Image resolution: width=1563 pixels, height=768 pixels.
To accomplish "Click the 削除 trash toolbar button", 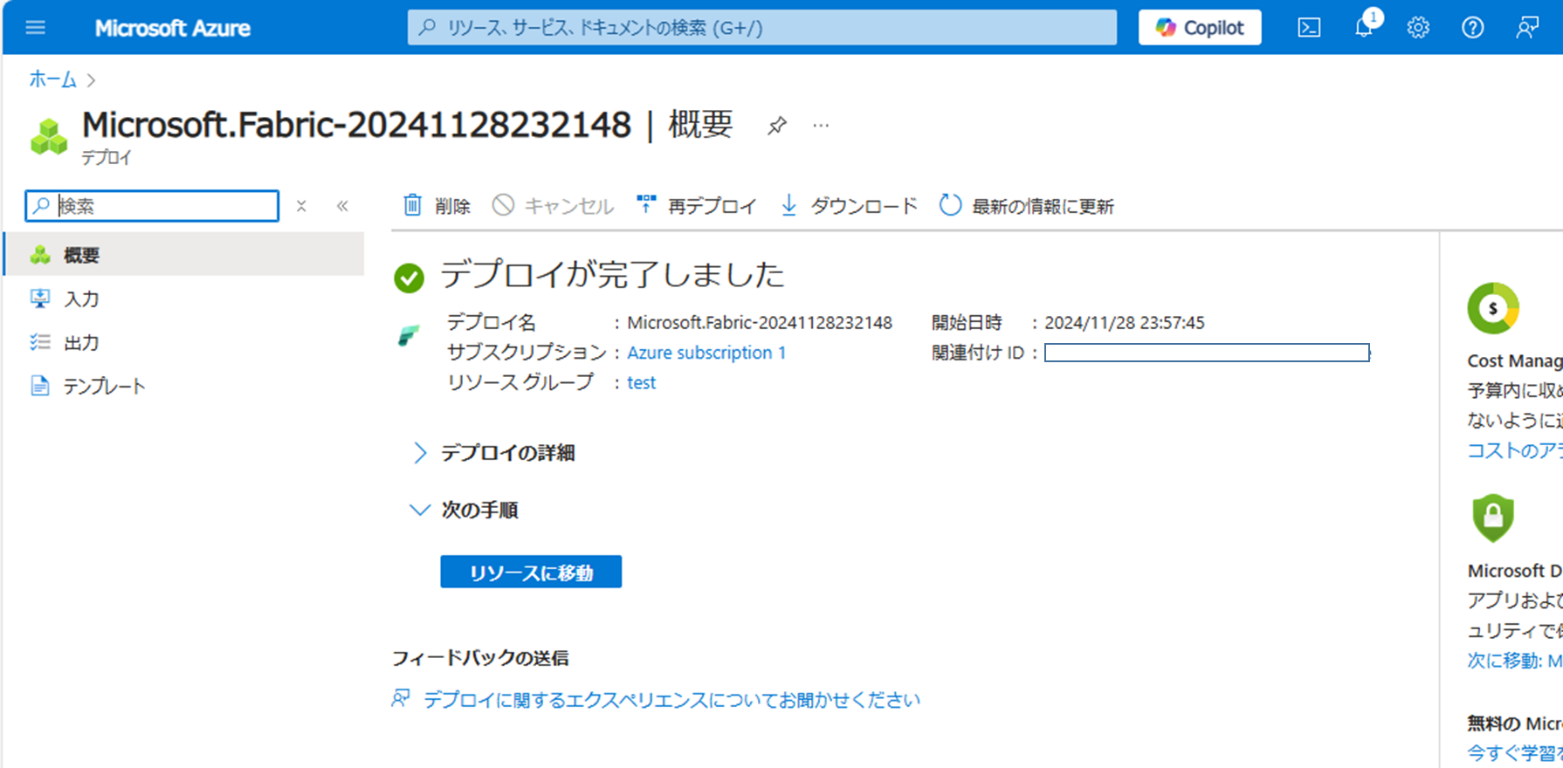I will pos(436,206).
